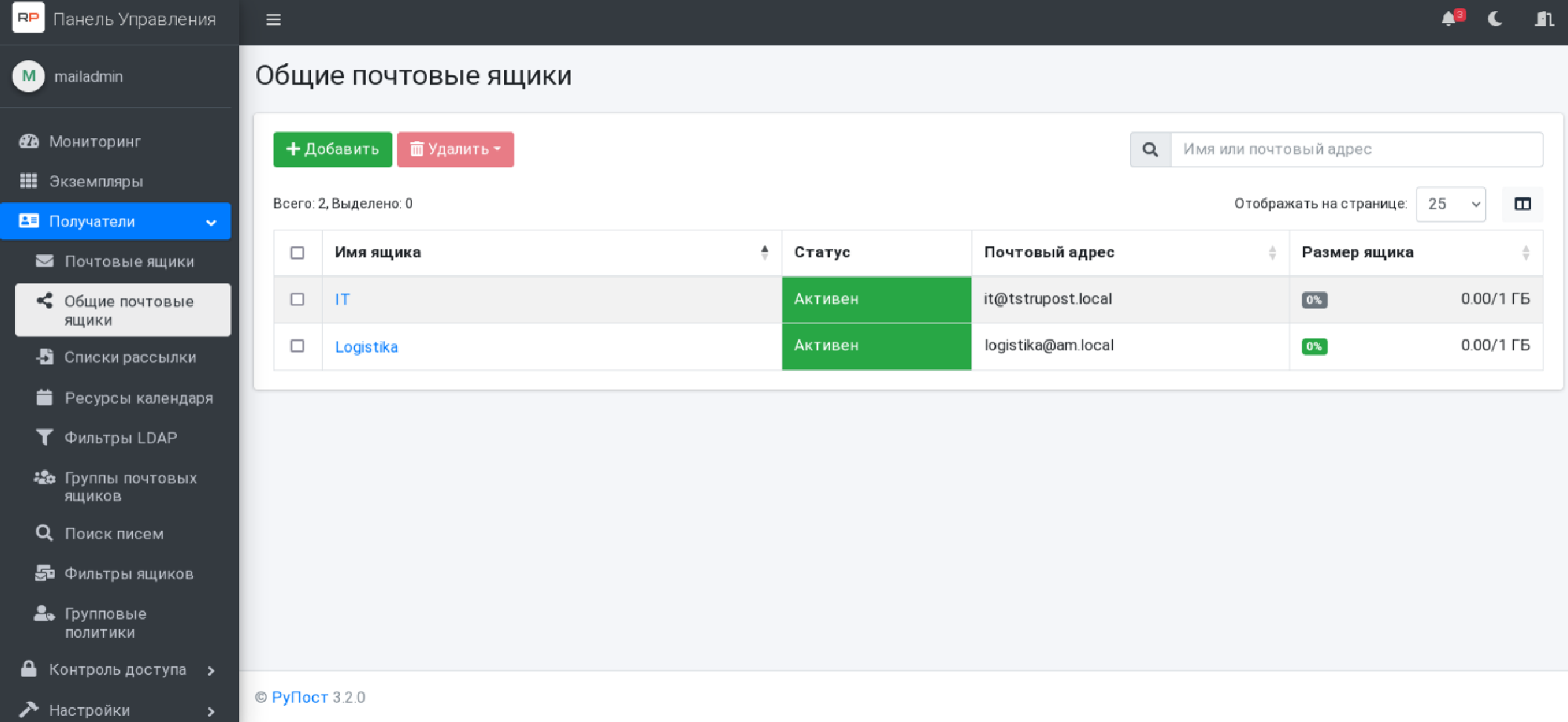Click the Logistika 0% usage badge

tap(1314, 346)
